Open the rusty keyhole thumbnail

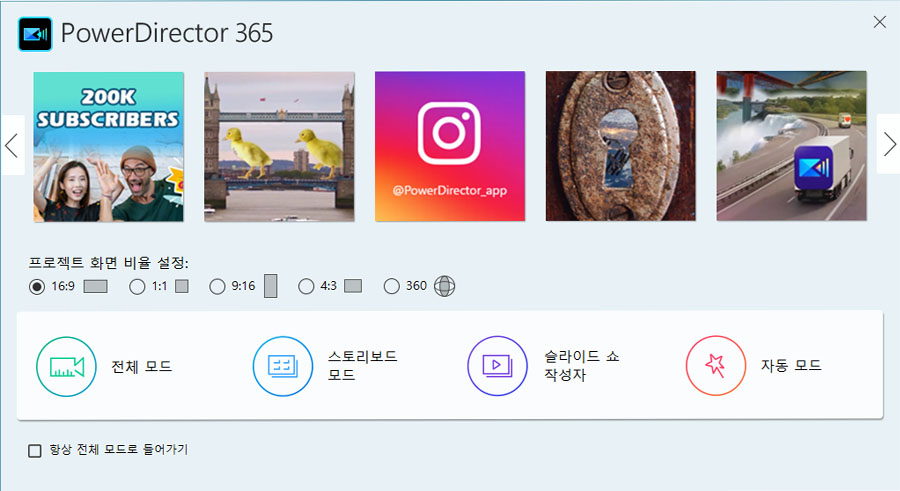(x=620, y=146)
